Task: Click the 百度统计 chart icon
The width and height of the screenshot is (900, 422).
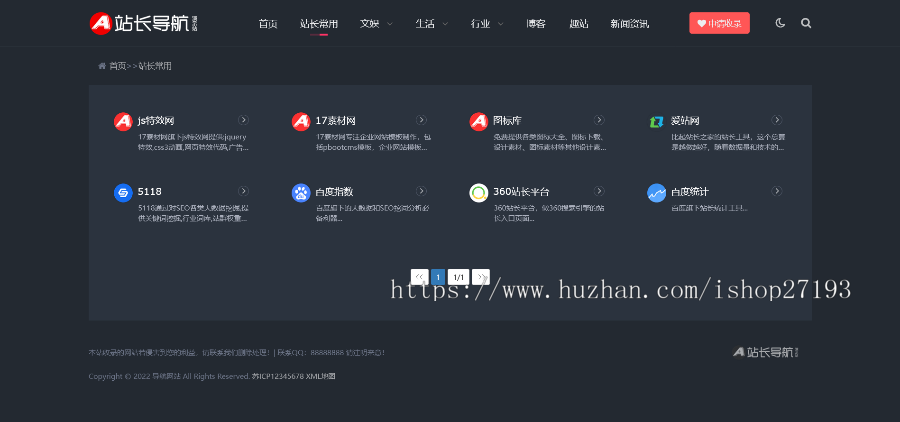Action: tap(657, 193)
